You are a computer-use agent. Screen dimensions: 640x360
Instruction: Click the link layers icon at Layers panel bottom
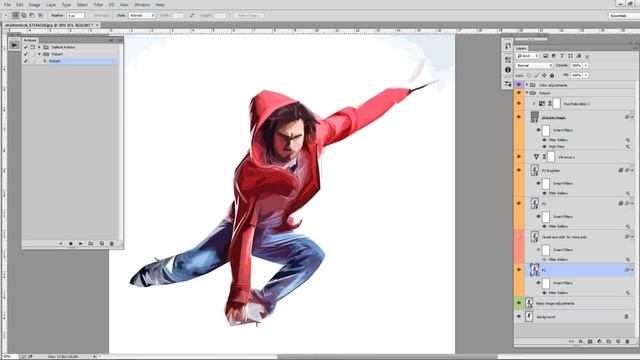pyautogui.click(x=571, y=341)
